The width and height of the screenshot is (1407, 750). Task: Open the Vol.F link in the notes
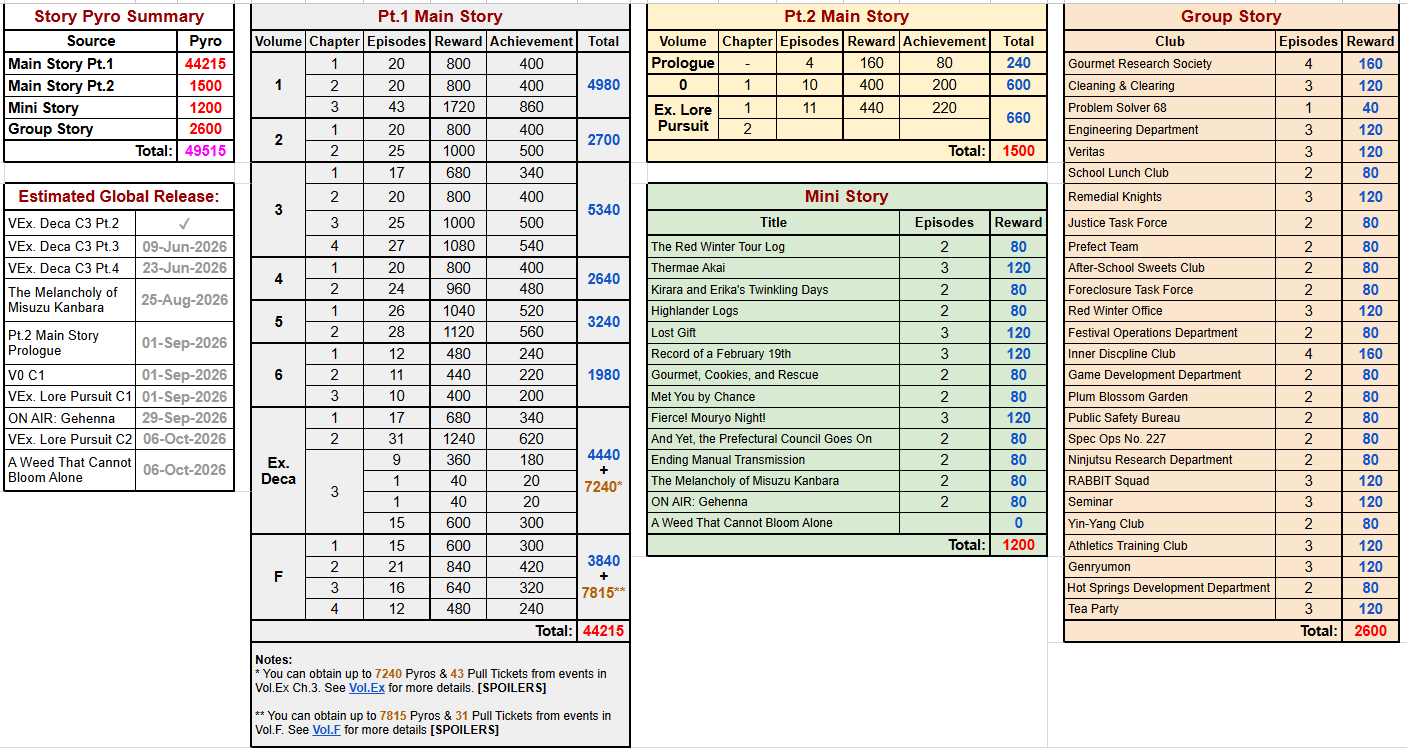[326, 730]
